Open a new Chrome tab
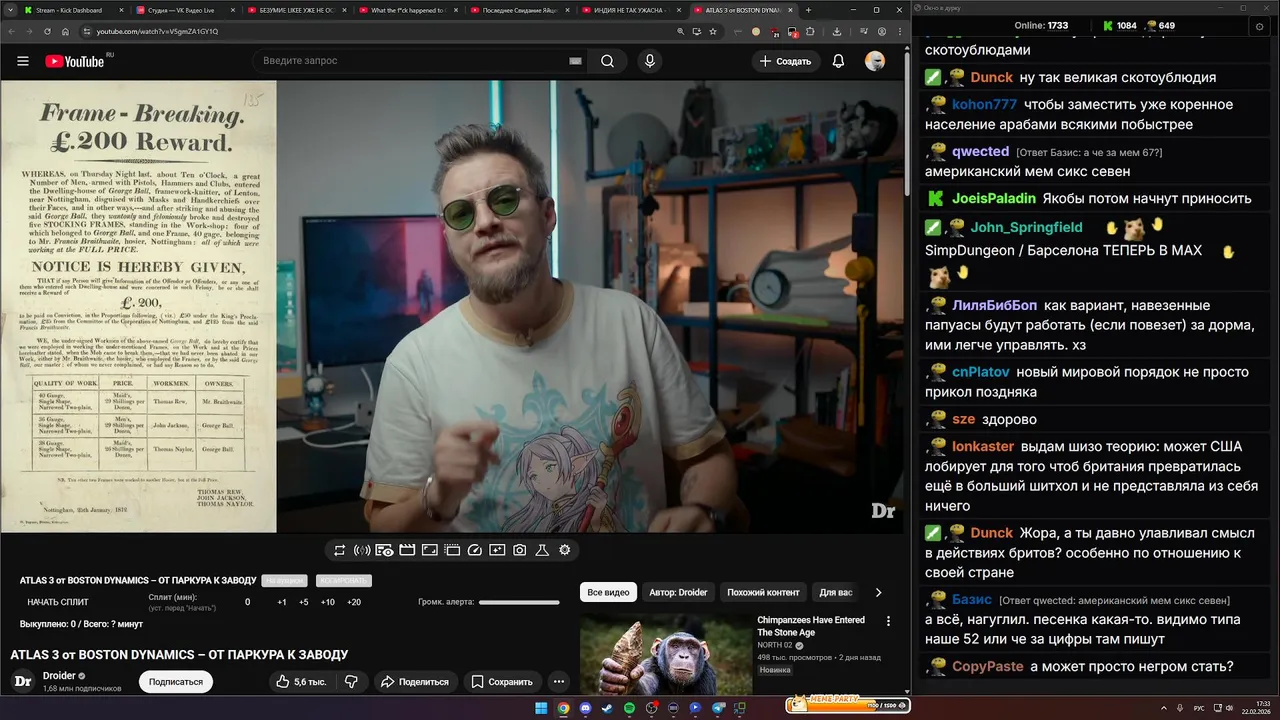1280x720 pixels. (809, 10)
